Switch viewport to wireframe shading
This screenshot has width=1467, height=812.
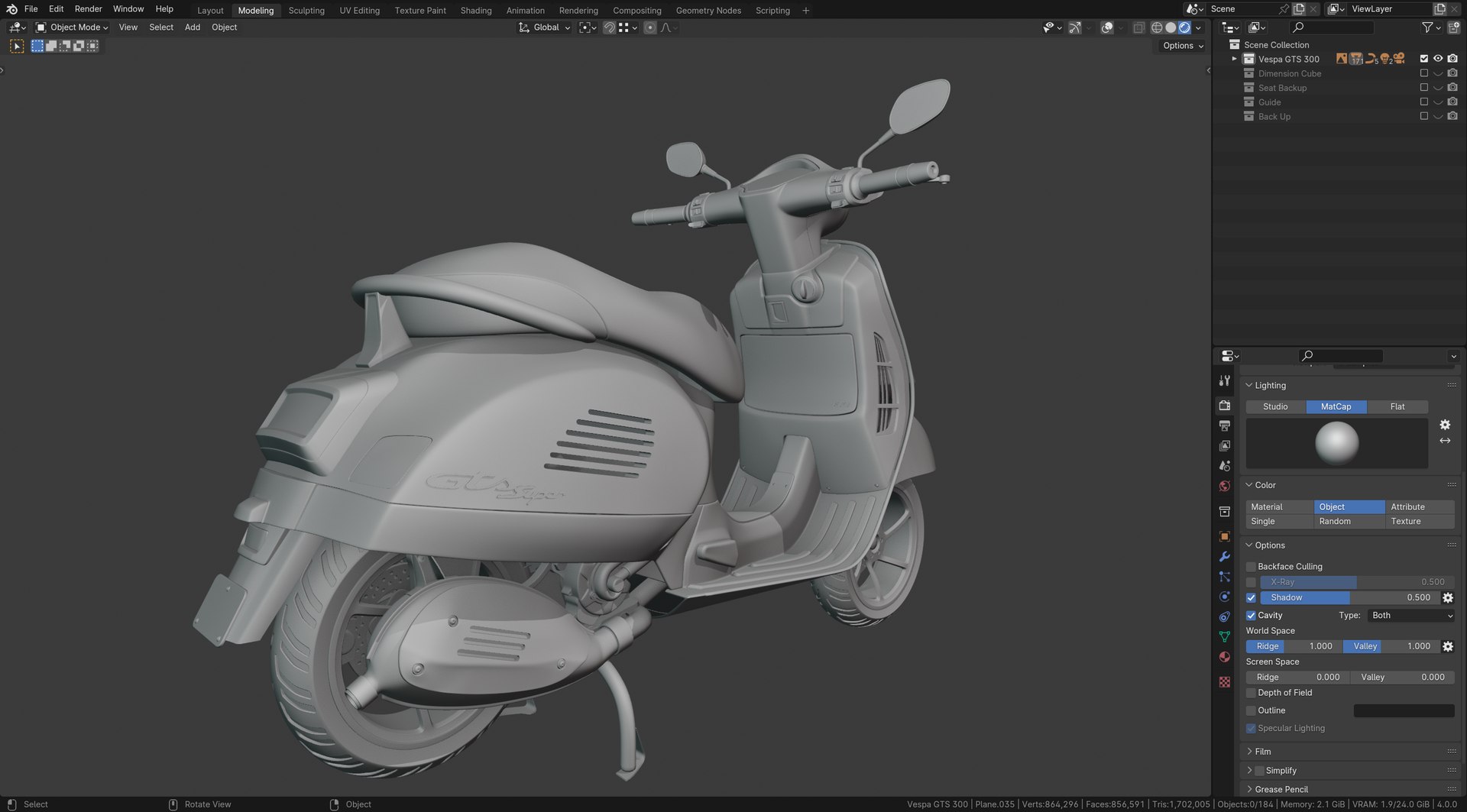click(x=1157, y=27)
